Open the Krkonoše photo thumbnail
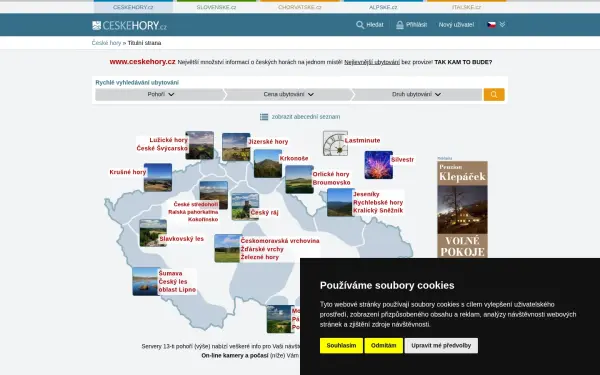Viewport: 600px width, 375px height. (268, 163)
